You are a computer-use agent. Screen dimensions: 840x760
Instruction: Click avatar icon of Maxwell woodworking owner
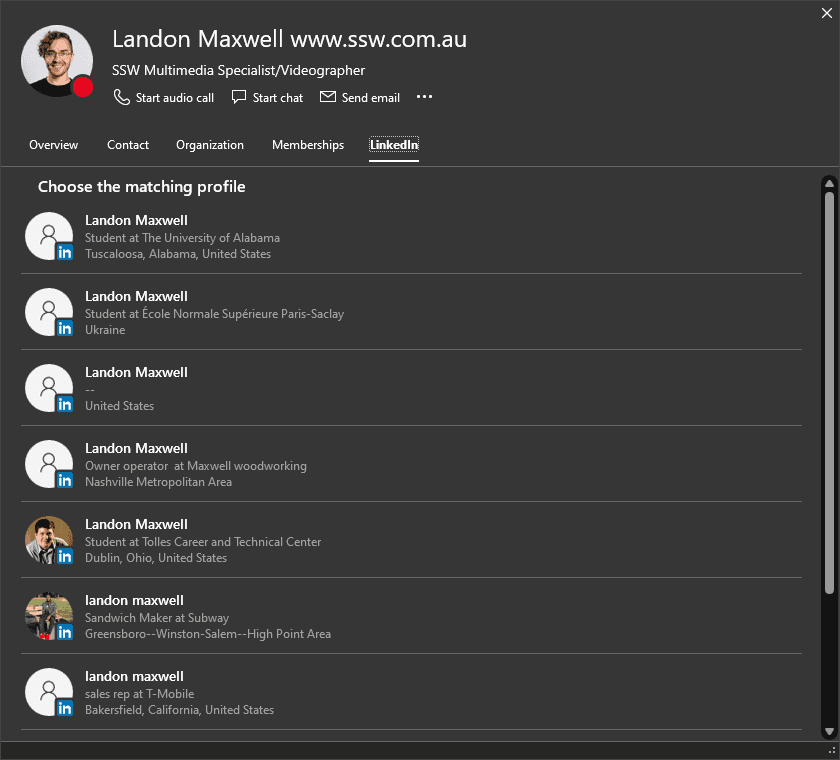click(49, 465)
